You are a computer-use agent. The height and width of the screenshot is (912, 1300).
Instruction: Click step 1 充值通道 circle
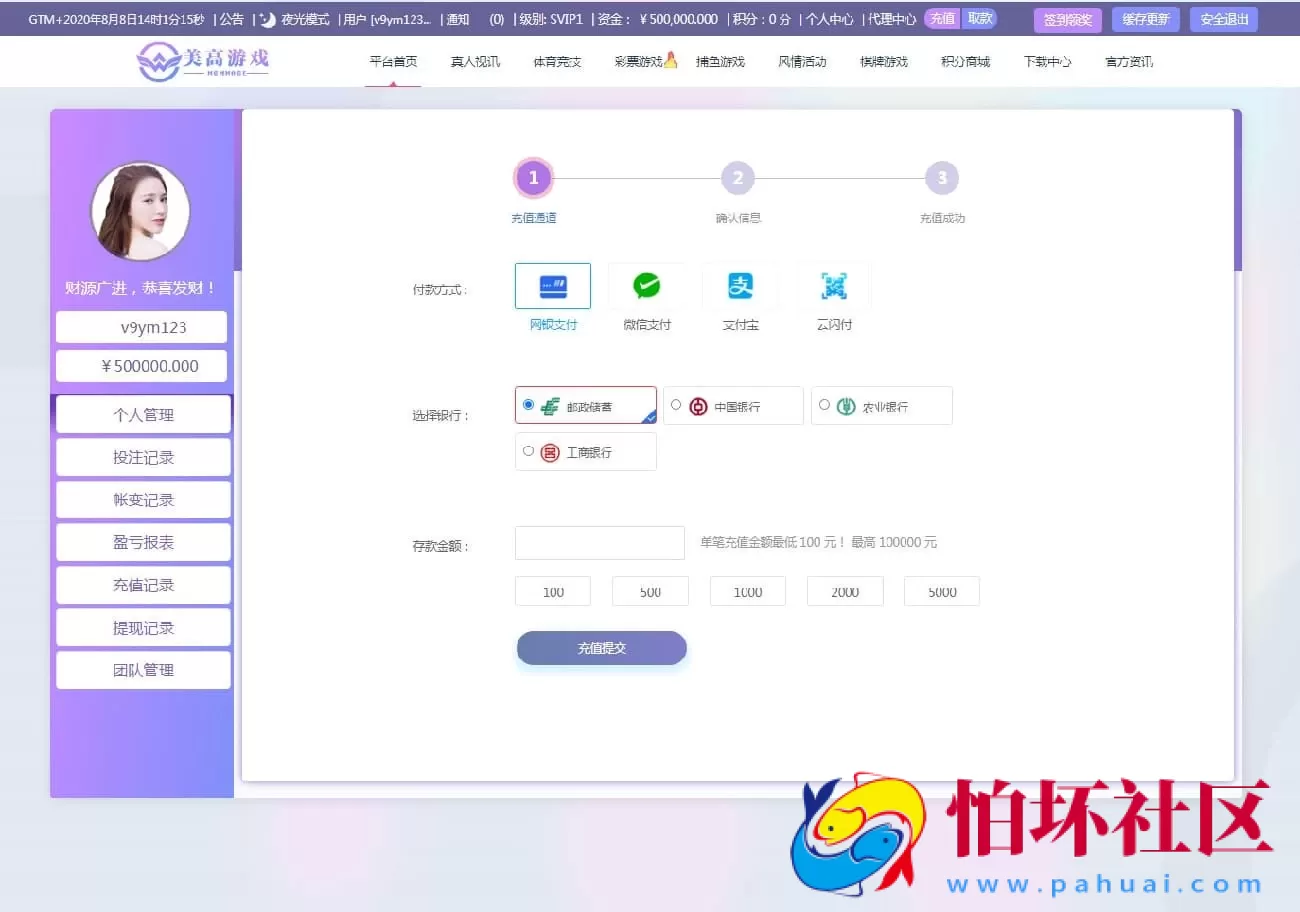pyautogui.click(x=533, y=177)
